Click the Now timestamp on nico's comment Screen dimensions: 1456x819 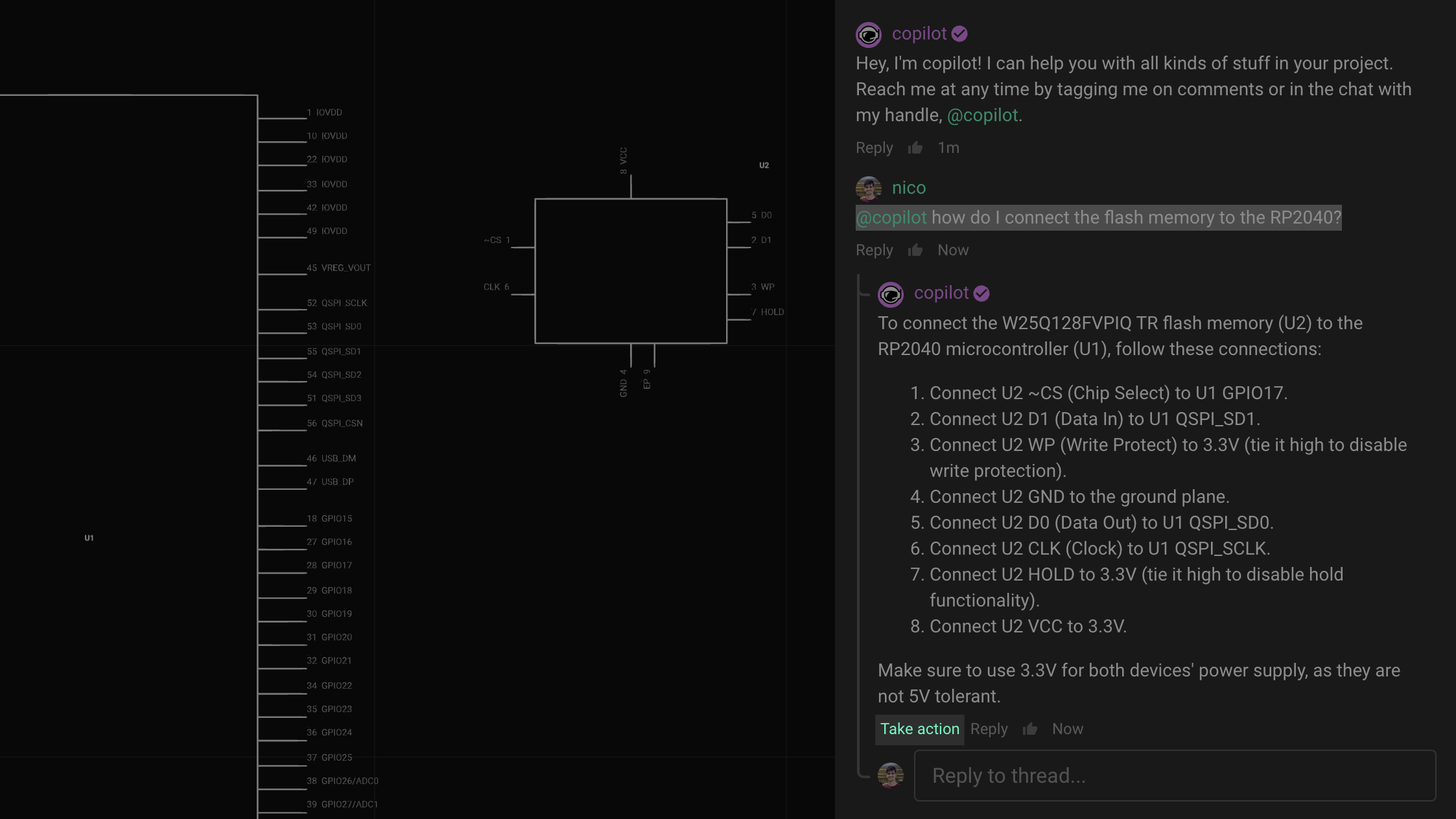[952, 249]
